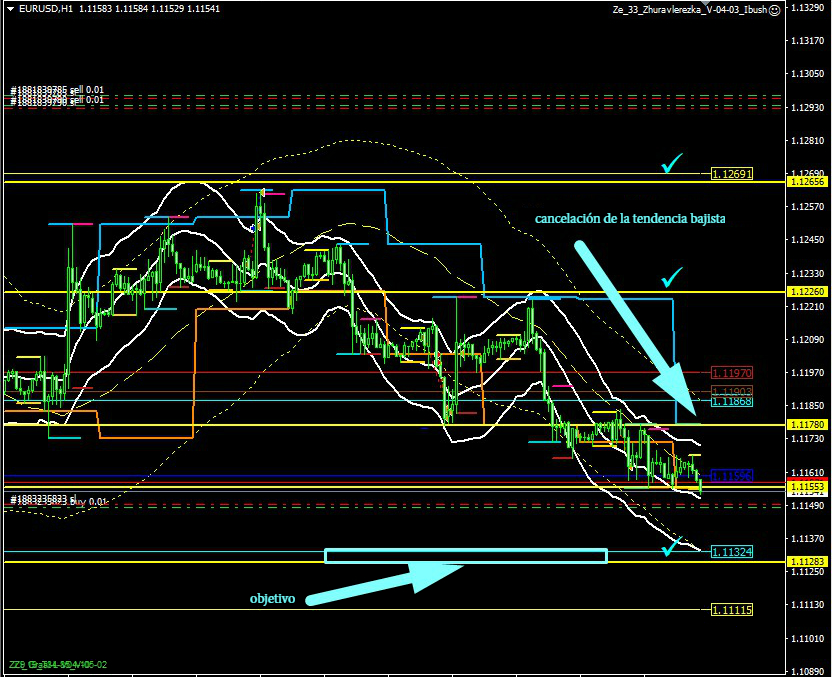Click the checkmark above the 1.12260 line
Viewport: 832px width, 677px height.
pyautogui.click(x=671, y=275)
